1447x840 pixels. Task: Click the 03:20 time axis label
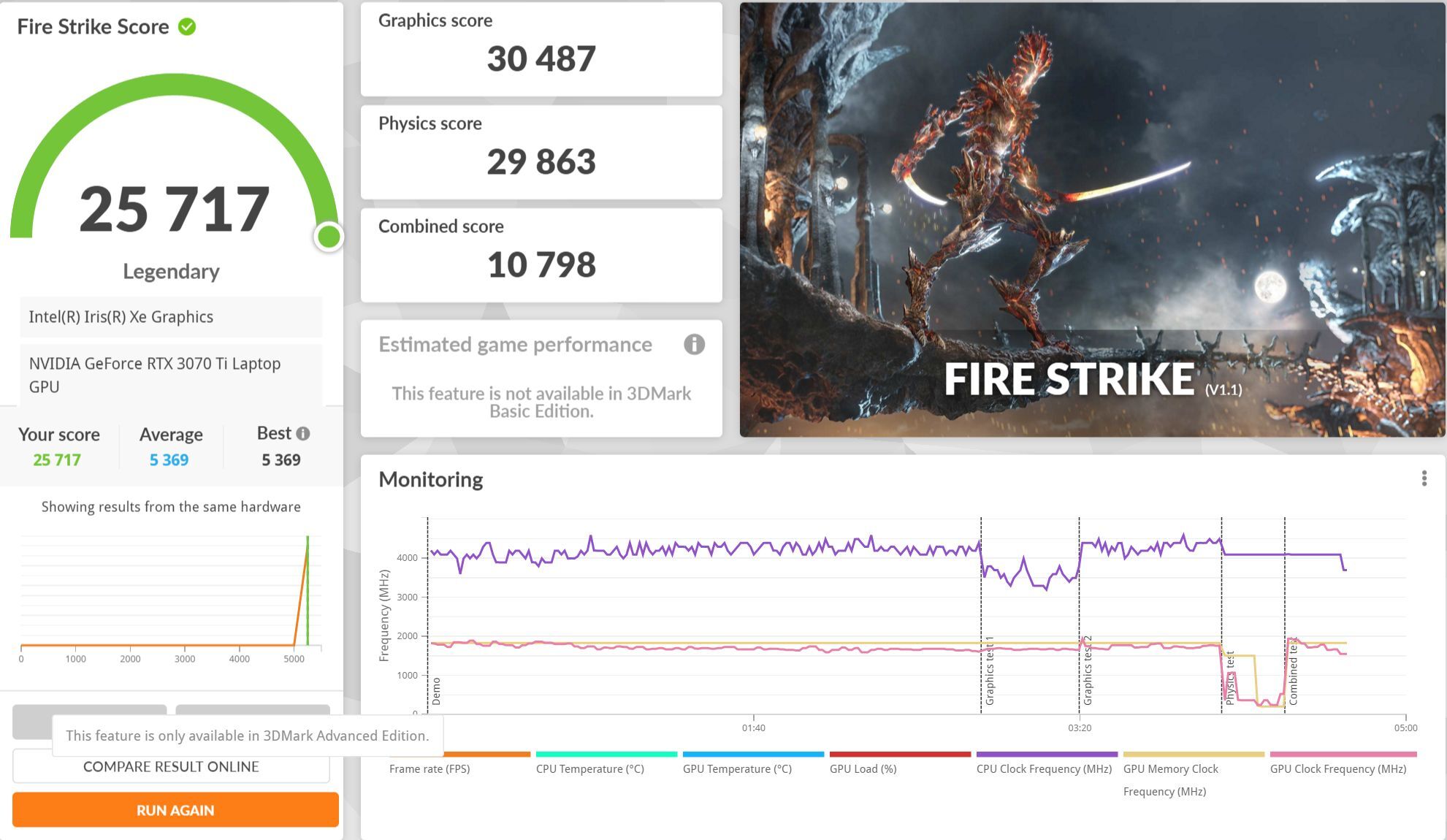[1080, 728]
